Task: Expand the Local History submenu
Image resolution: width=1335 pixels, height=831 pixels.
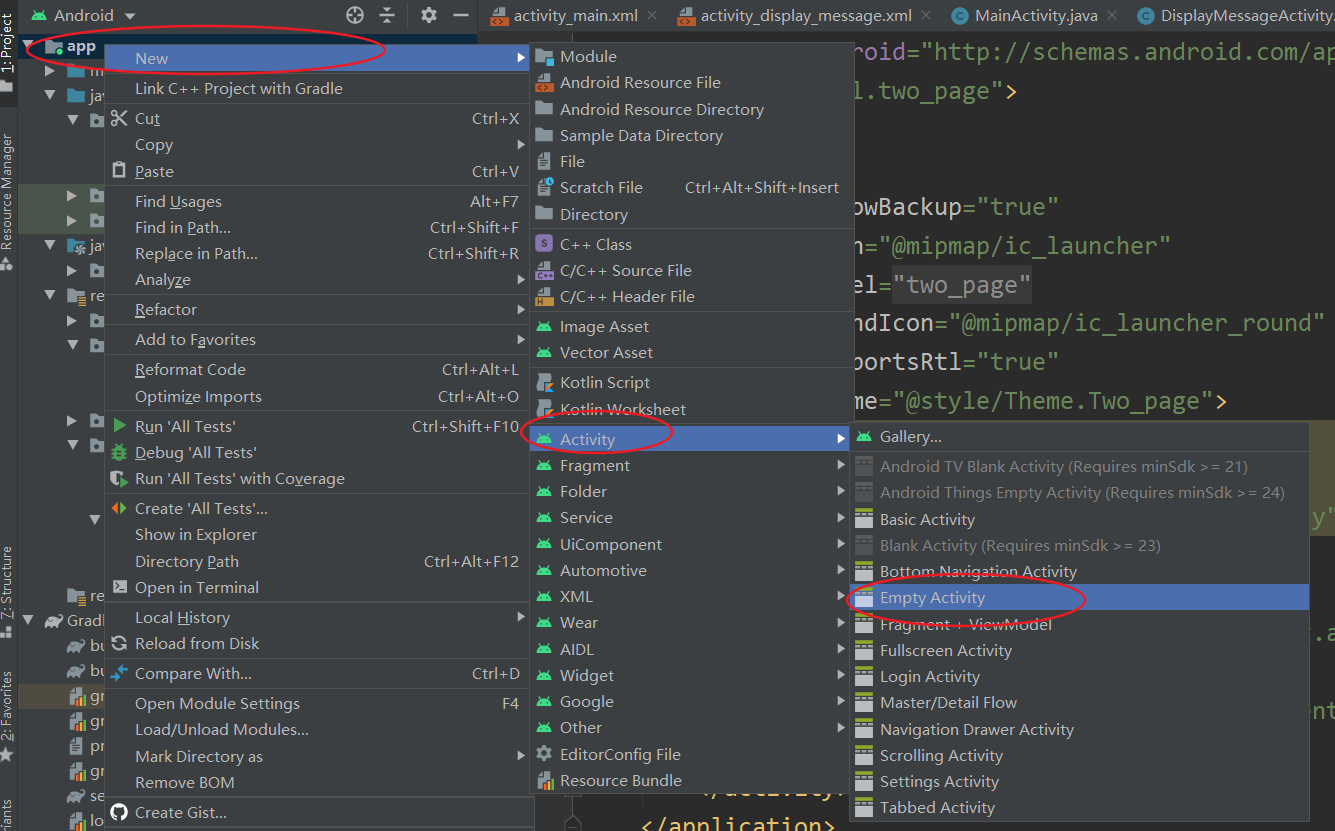Action: coord(317,617)
